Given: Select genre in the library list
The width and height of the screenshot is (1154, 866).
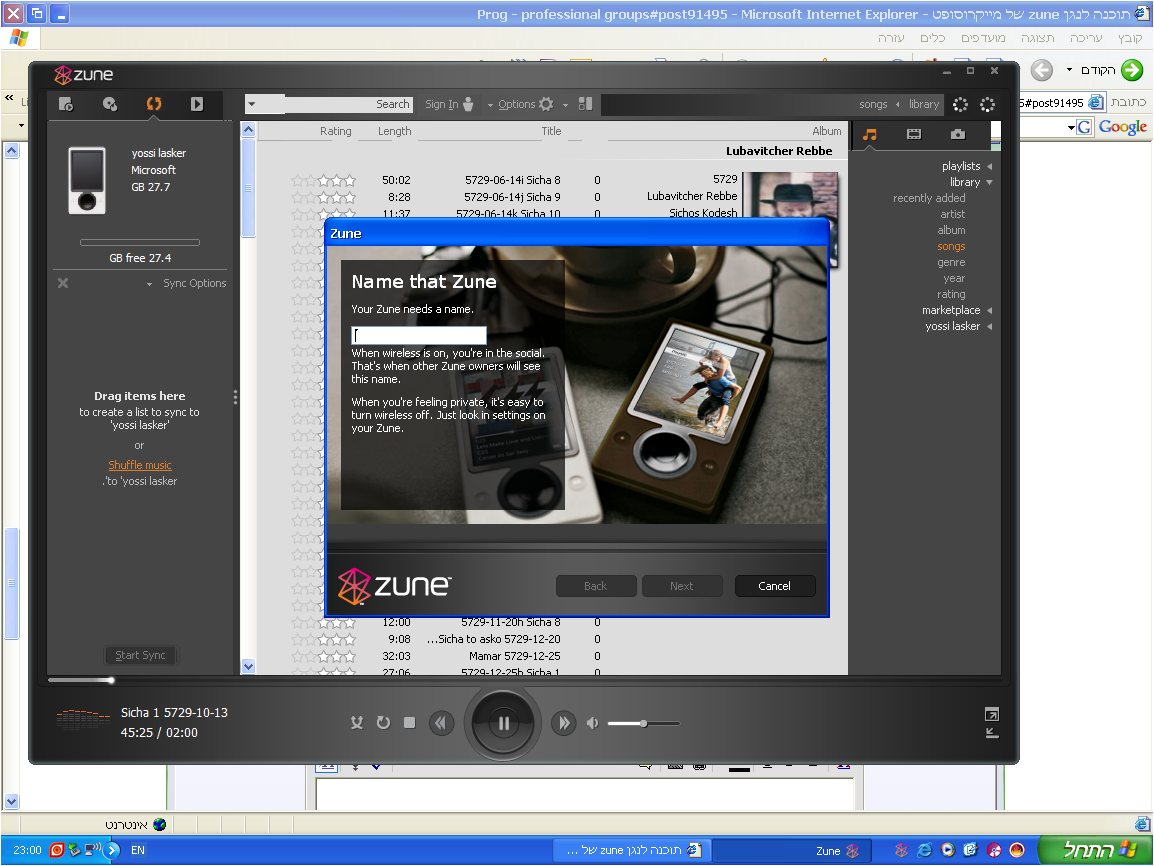Looking at the screenshot, I should tap(951, 263).
